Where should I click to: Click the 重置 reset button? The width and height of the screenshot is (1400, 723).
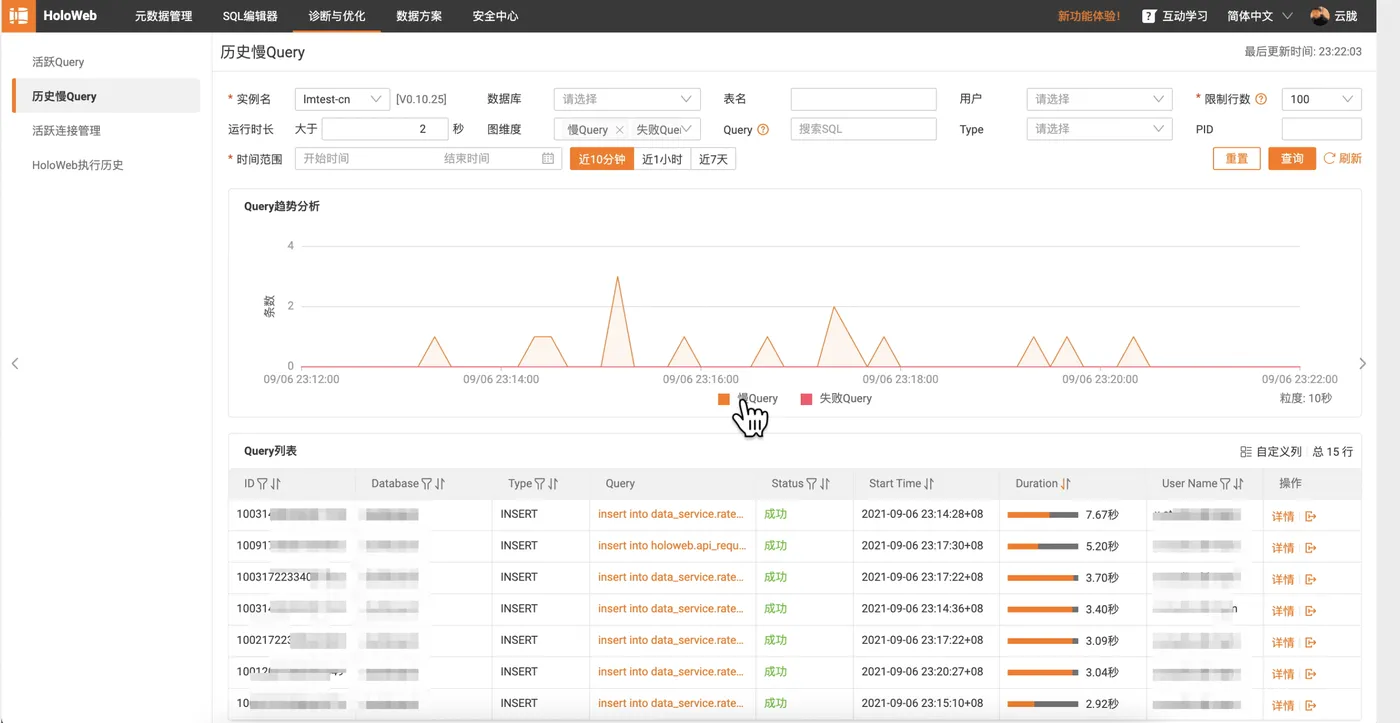1236,158
